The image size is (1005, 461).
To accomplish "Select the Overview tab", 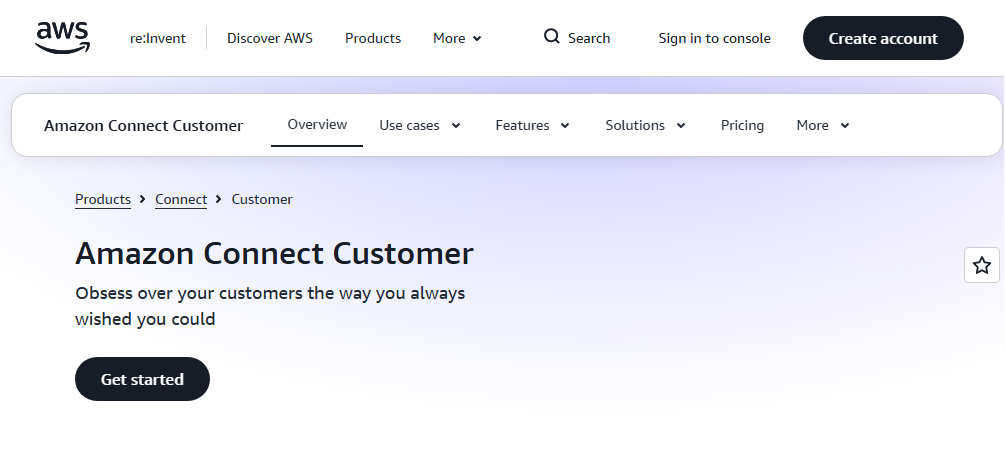I will tap(317, 124).
